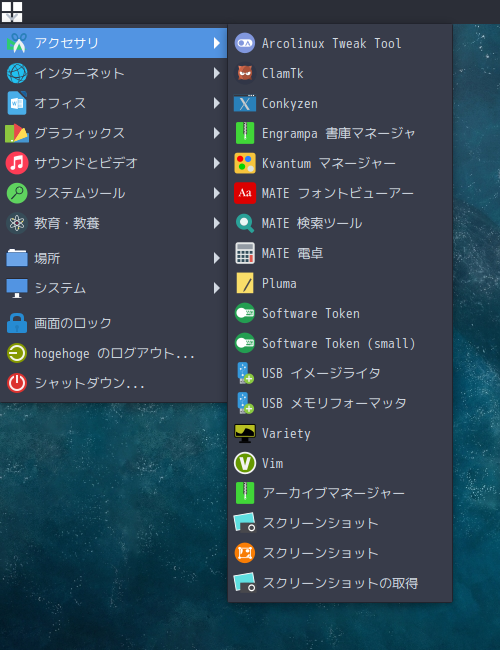Screen dimensions: 500x650
Task: Click the first teal スクリーンショット entry
Action: tap(340, 523)
